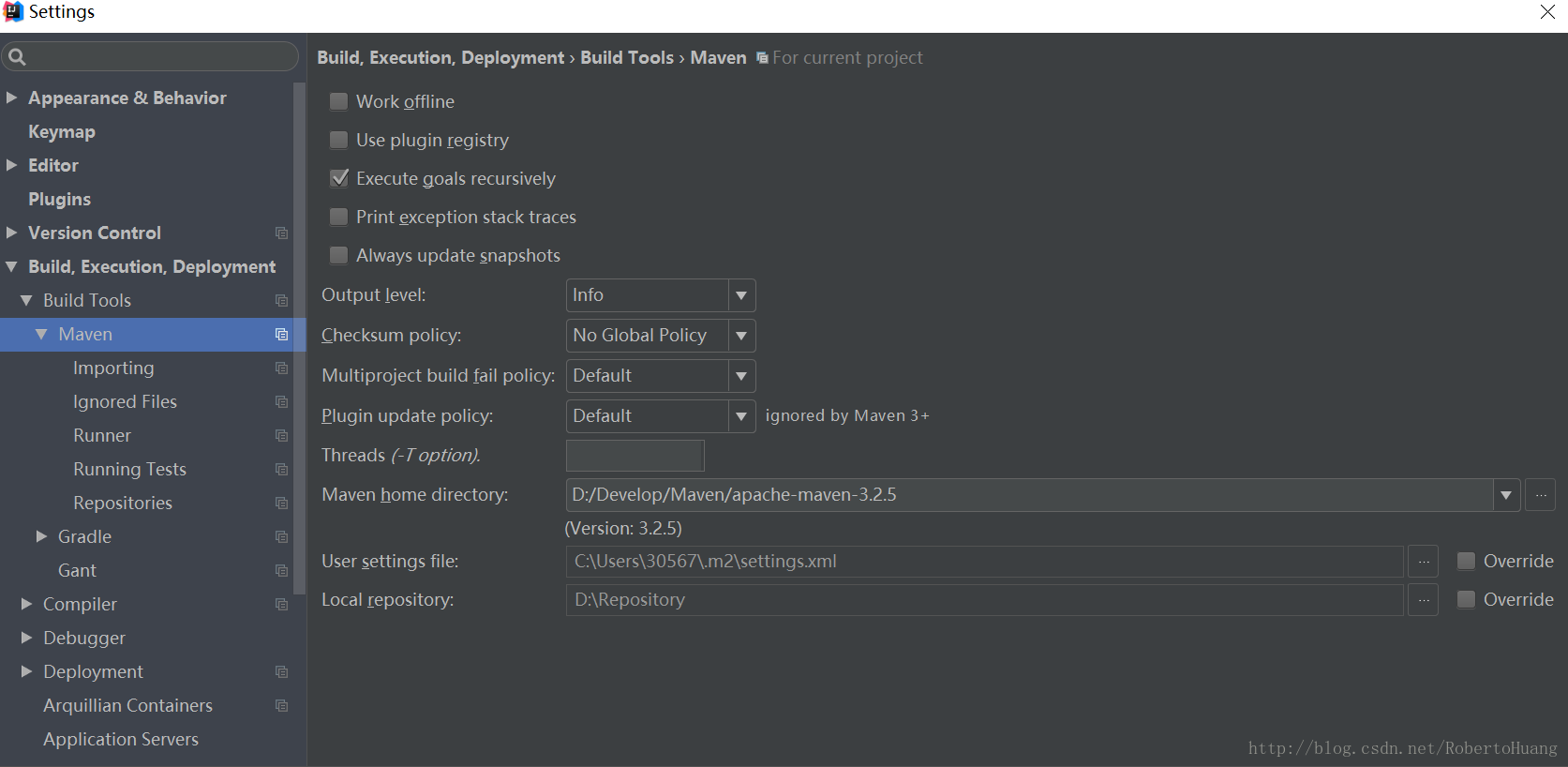Image resolution: width=1568 pixels, height=767 pixels.
Task: Go to the Plugins settings page
Action: pos(60,199)
